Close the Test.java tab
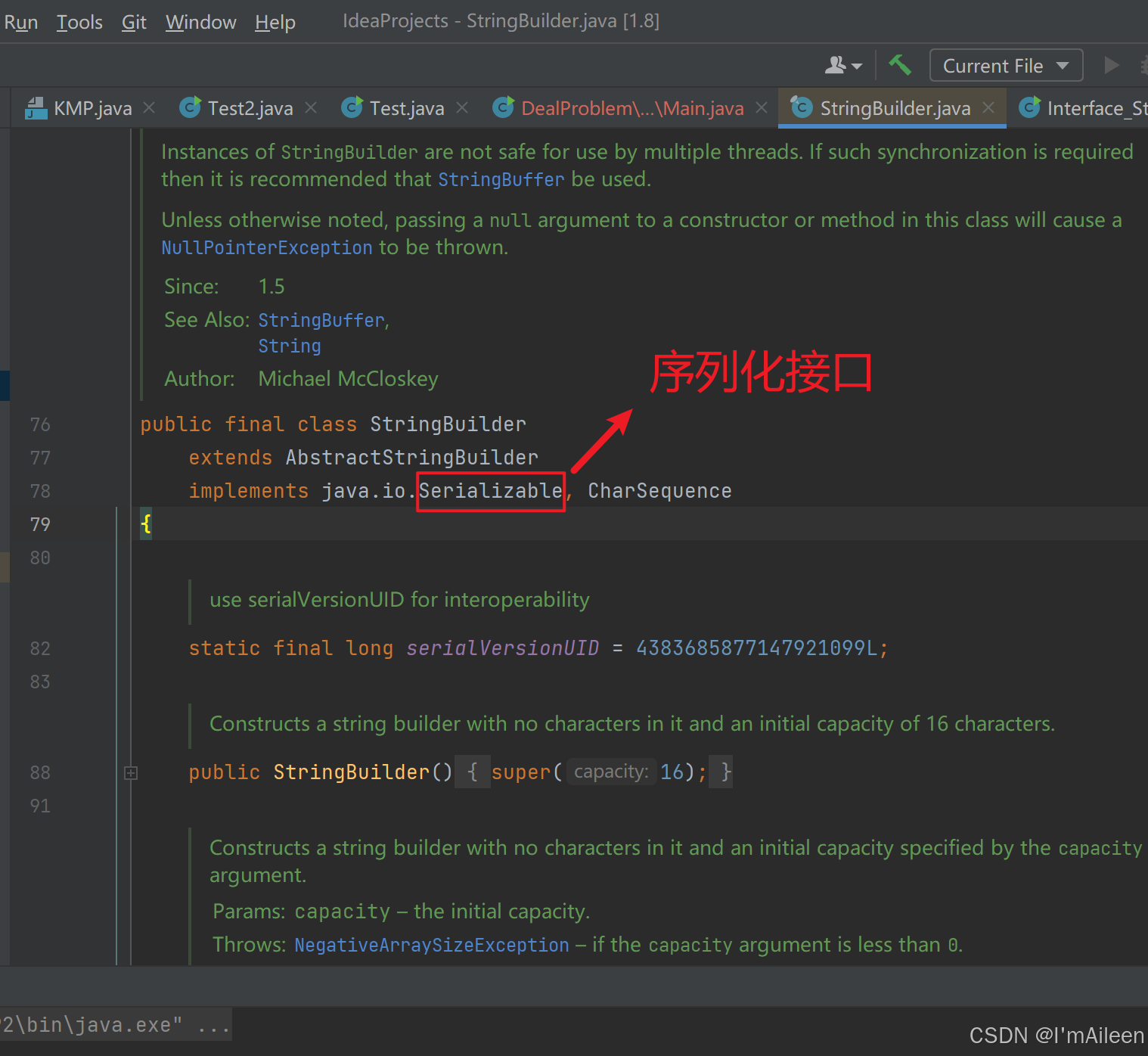1148x1056 pixels. 462,107
